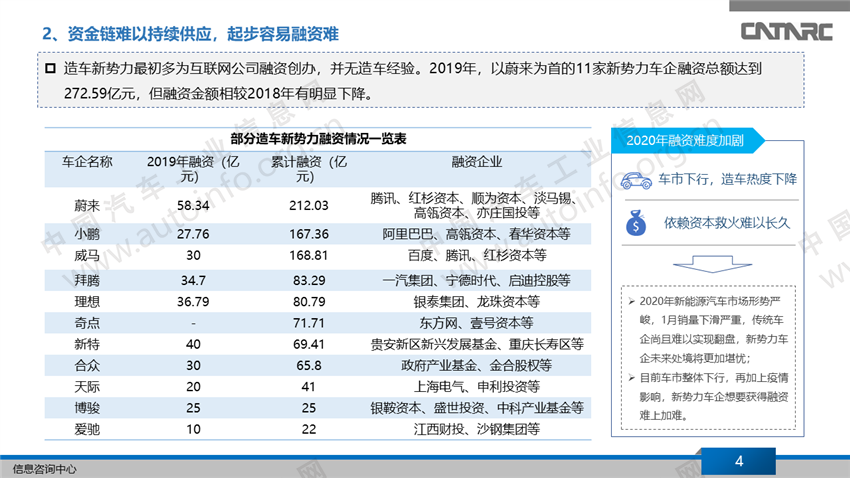850x478 pixels.
Task: Select value 40 in 新特 row
Action: (193, 344)
